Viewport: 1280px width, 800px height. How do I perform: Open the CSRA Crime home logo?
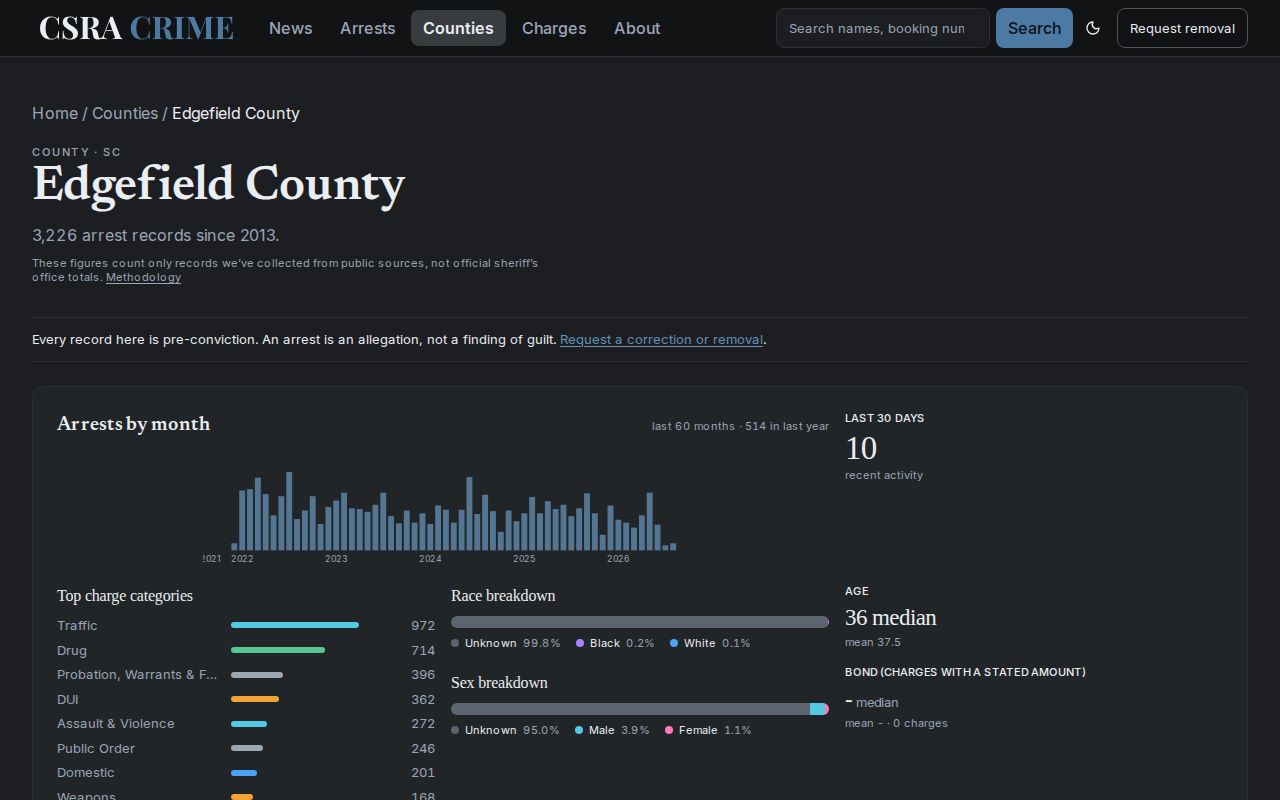136,28
